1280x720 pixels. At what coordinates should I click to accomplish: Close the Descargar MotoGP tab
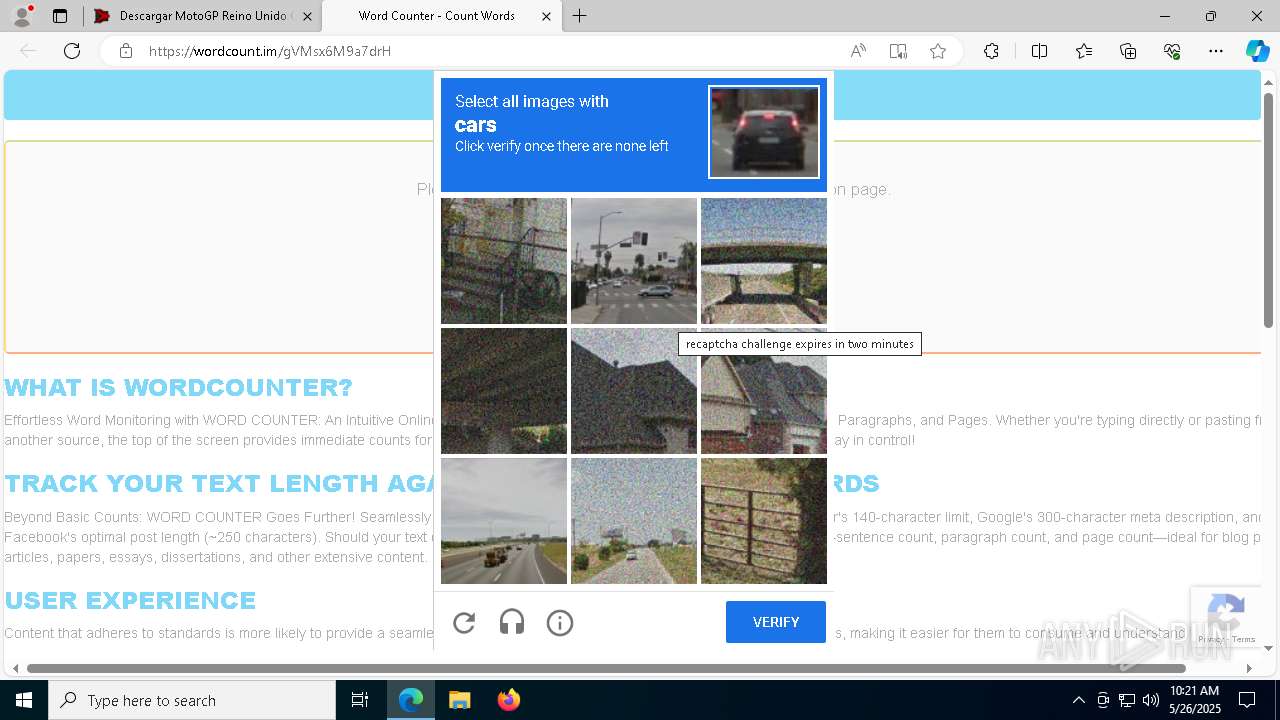[x=307, y=16]
